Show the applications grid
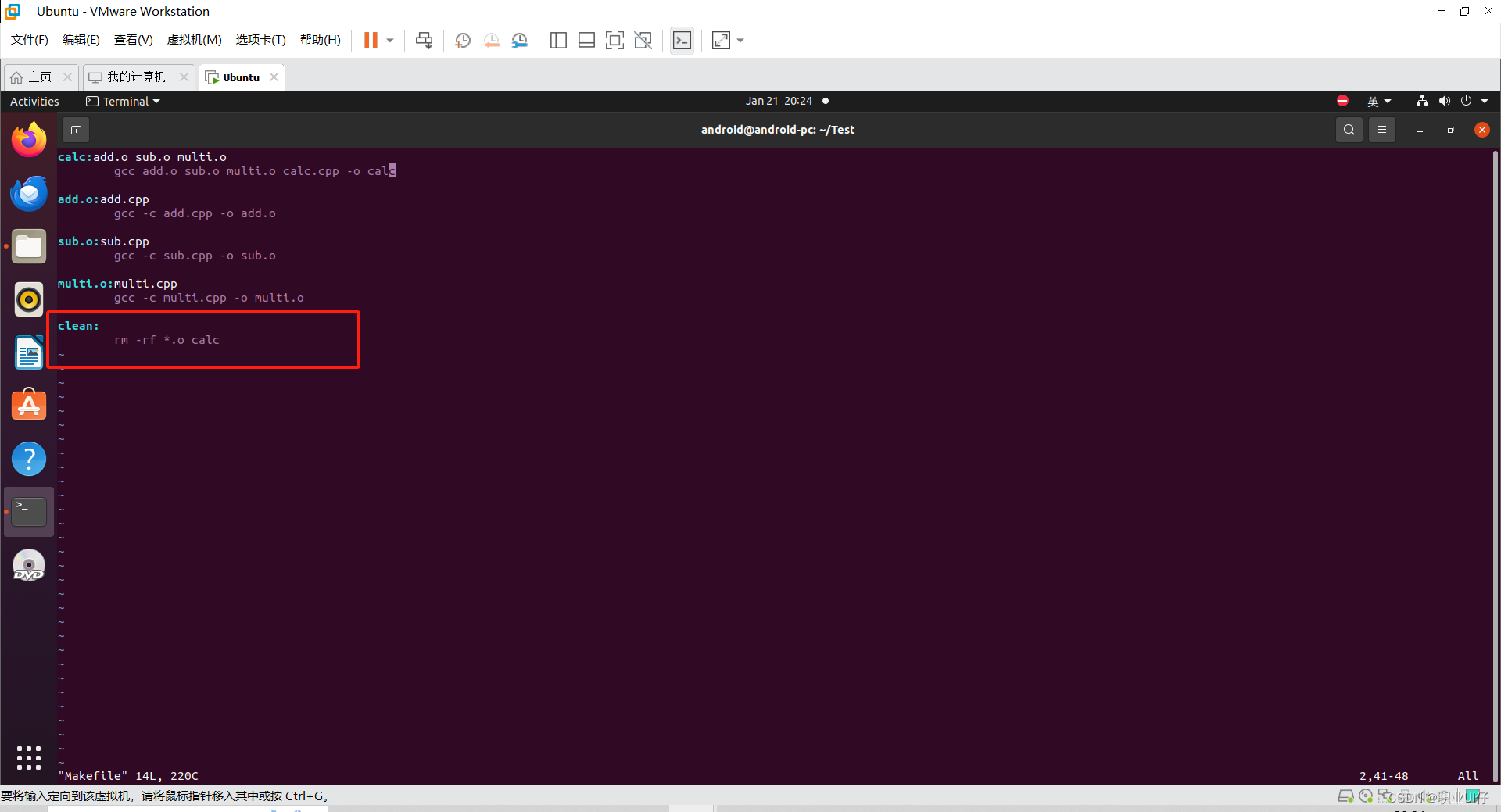Viewport: 1501px width, 812px height. coord(29,757)
